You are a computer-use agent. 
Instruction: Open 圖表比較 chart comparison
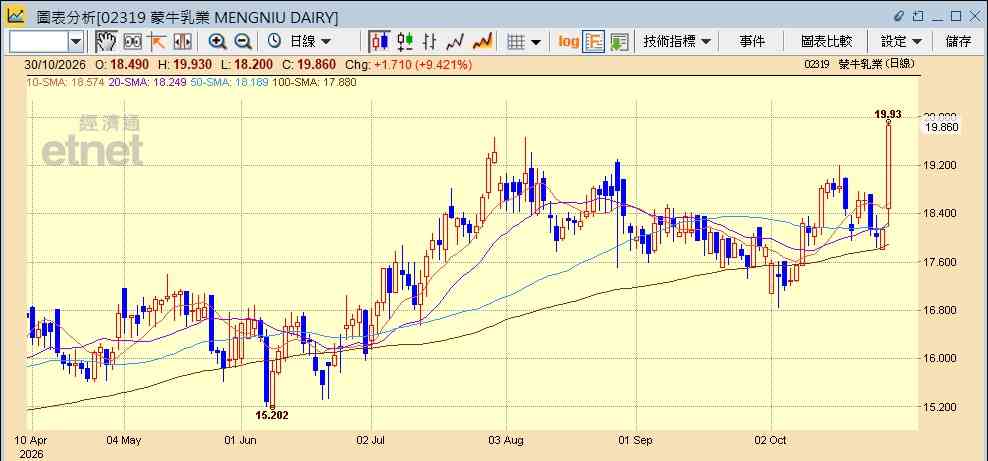pyautogui.click(x=826, y=42)
